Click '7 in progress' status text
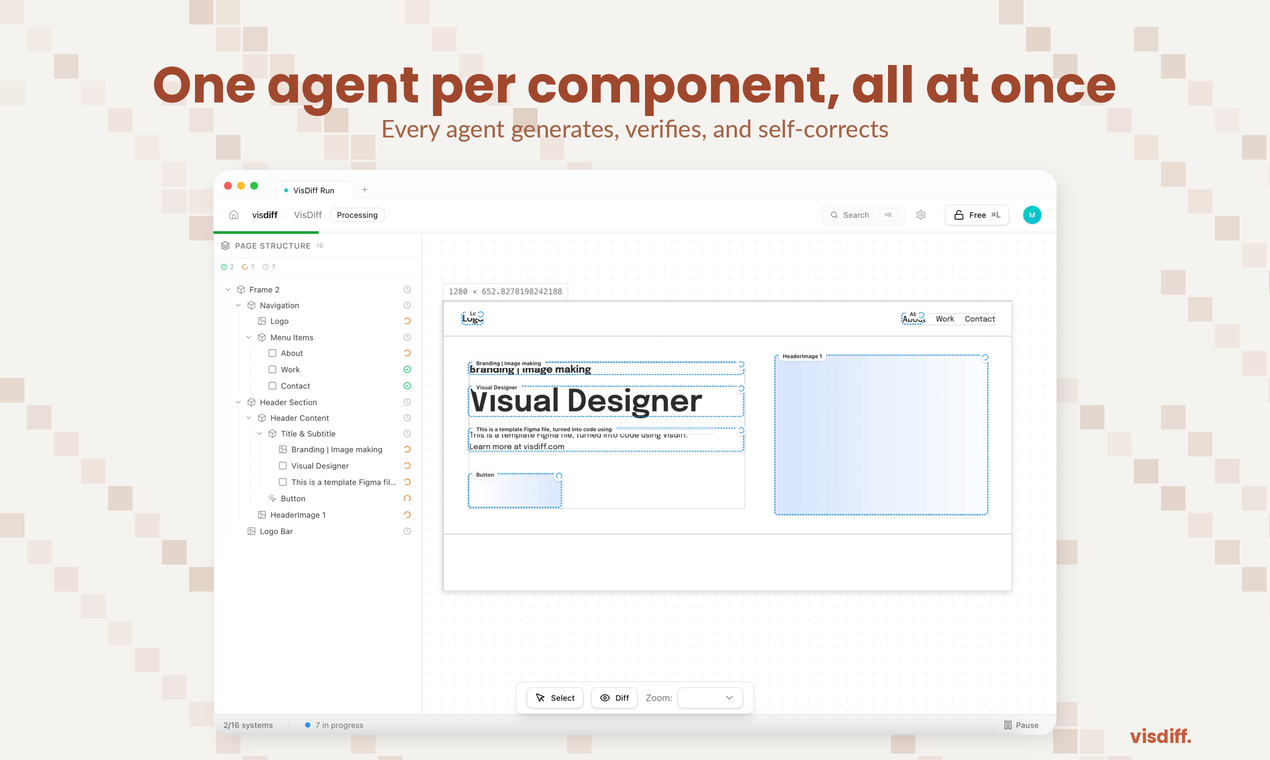Viewport: 1270px width, 760px height. (x=339, y=725)
